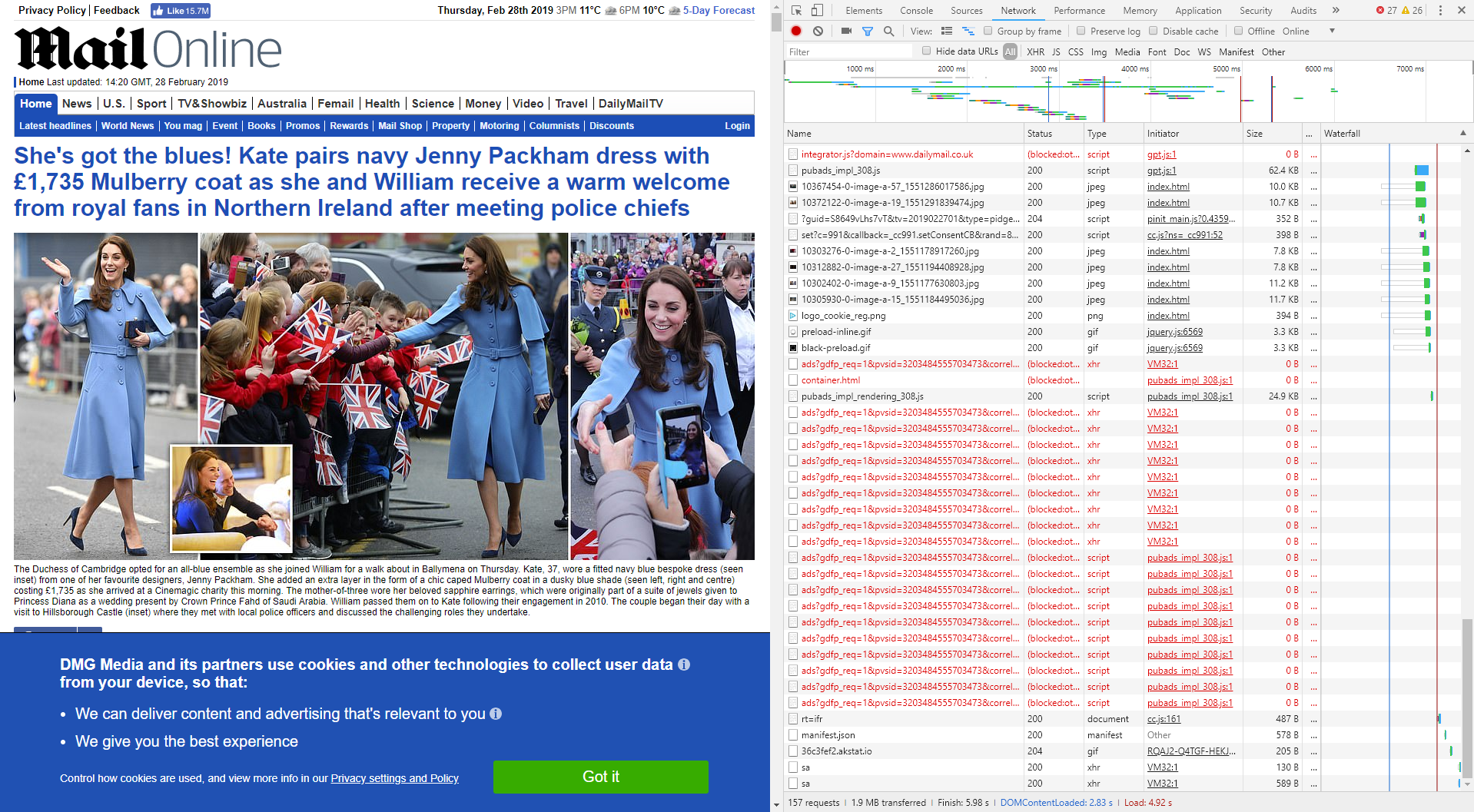Open the Sport section in navigation
This screenshot has height=812, width=1474.
pyautogui.click(x=151, y=104)
